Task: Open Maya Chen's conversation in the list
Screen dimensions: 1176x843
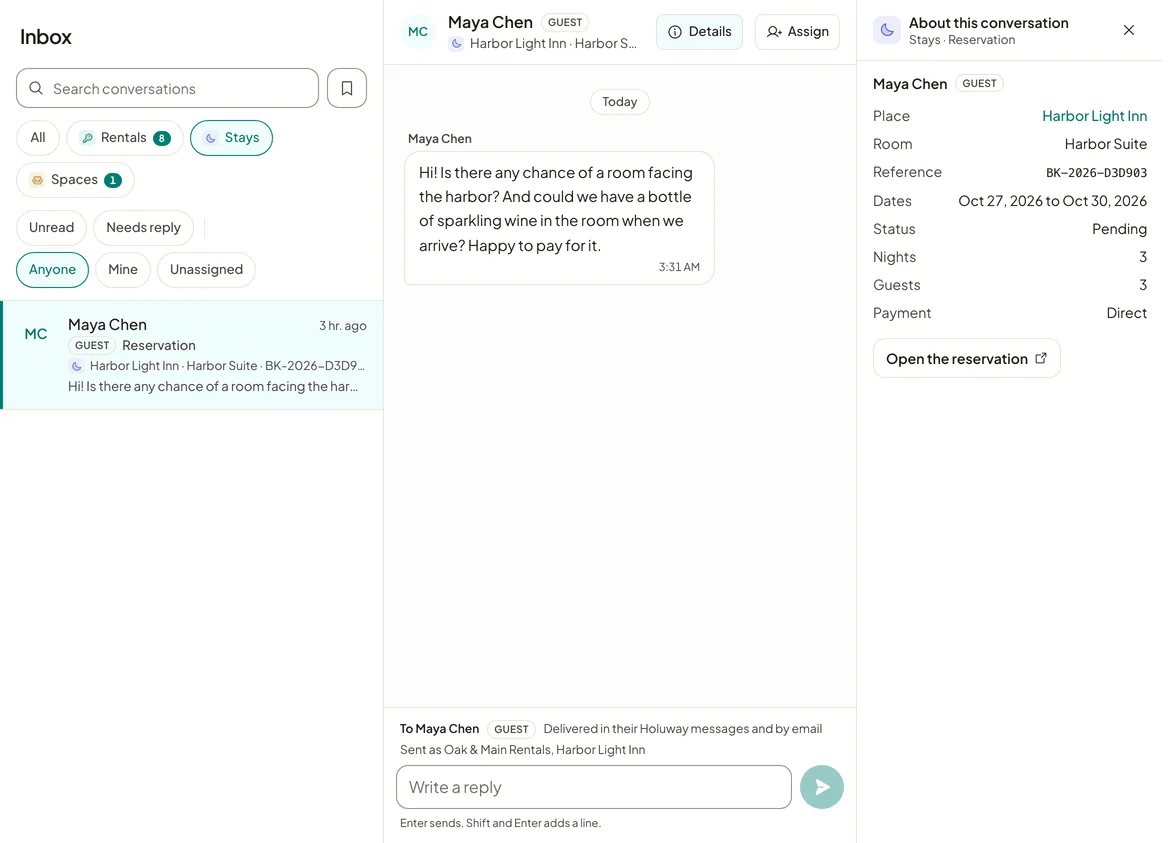Action: [192, 355]
